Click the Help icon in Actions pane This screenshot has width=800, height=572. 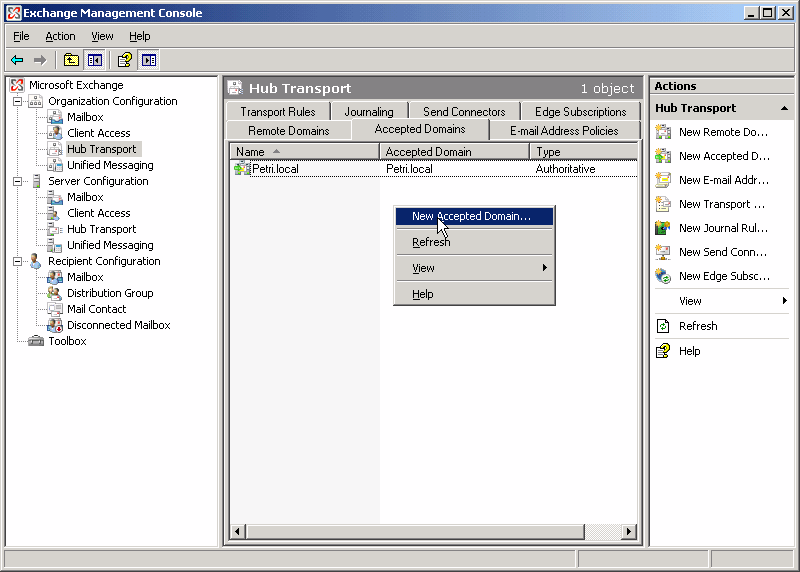[x=663, y=351]
